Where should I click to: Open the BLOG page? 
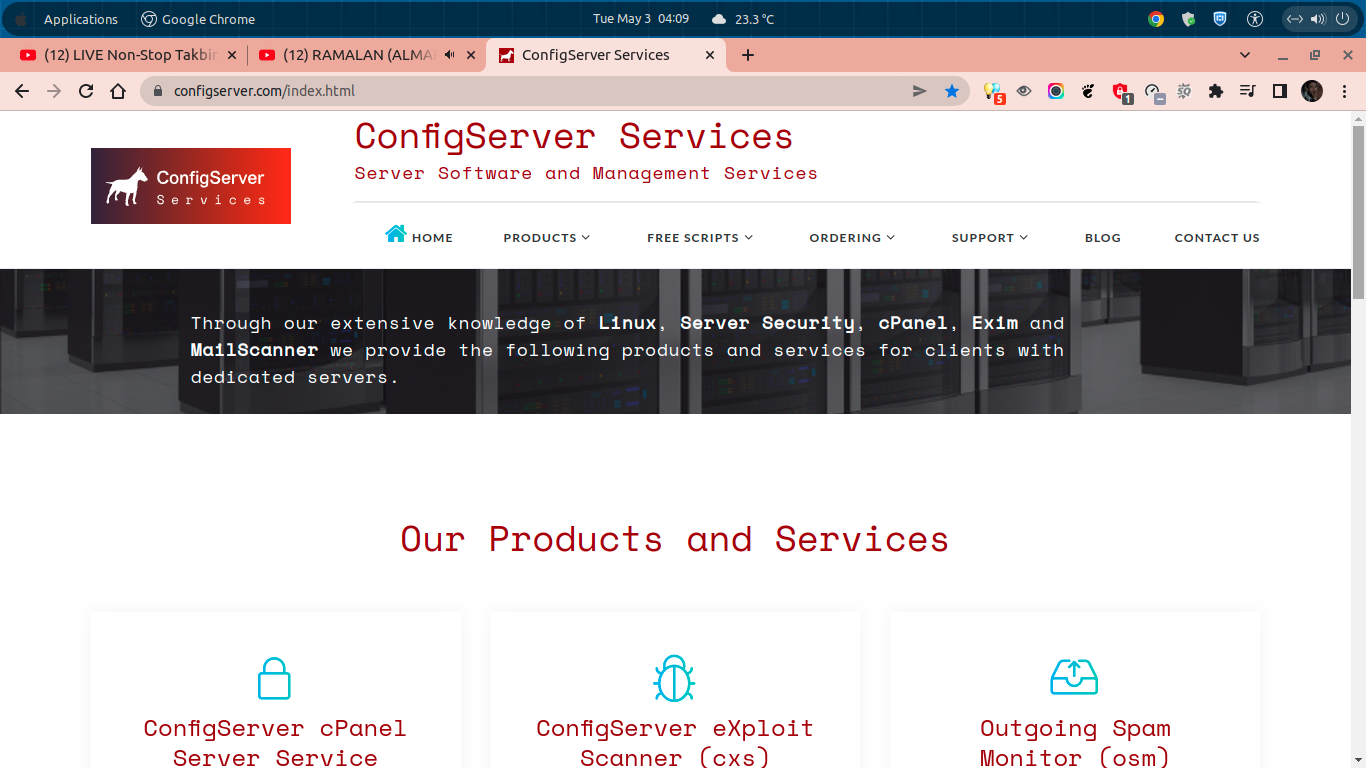pos(1103,238)
